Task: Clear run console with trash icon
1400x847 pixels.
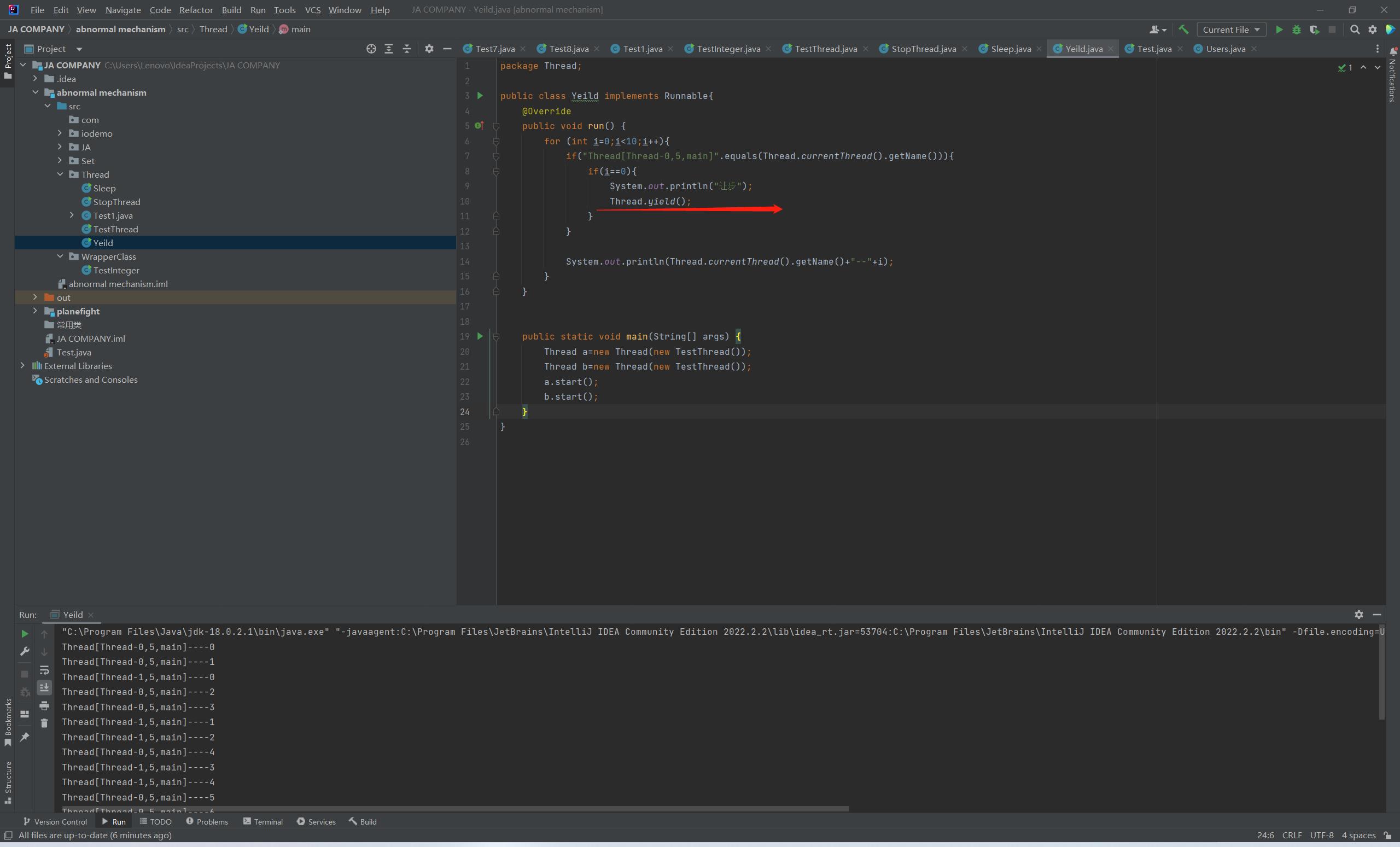Action: [44, 723]
